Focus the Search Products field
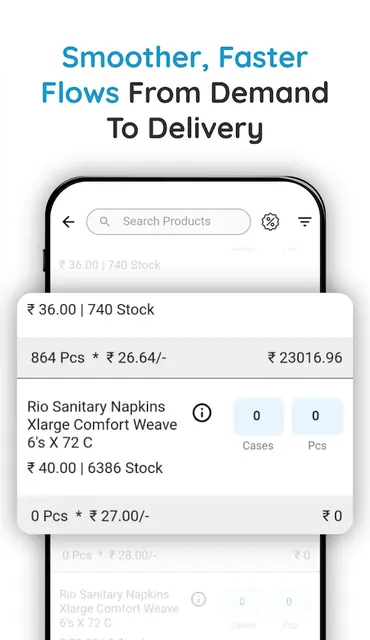370x640 pixels. click(168, 222)
